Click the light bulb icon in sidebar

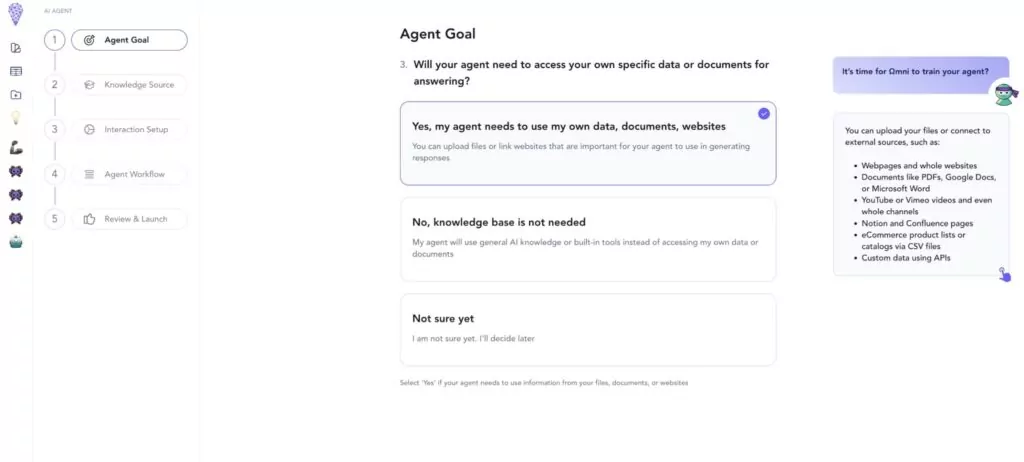[x=16, y=118]
